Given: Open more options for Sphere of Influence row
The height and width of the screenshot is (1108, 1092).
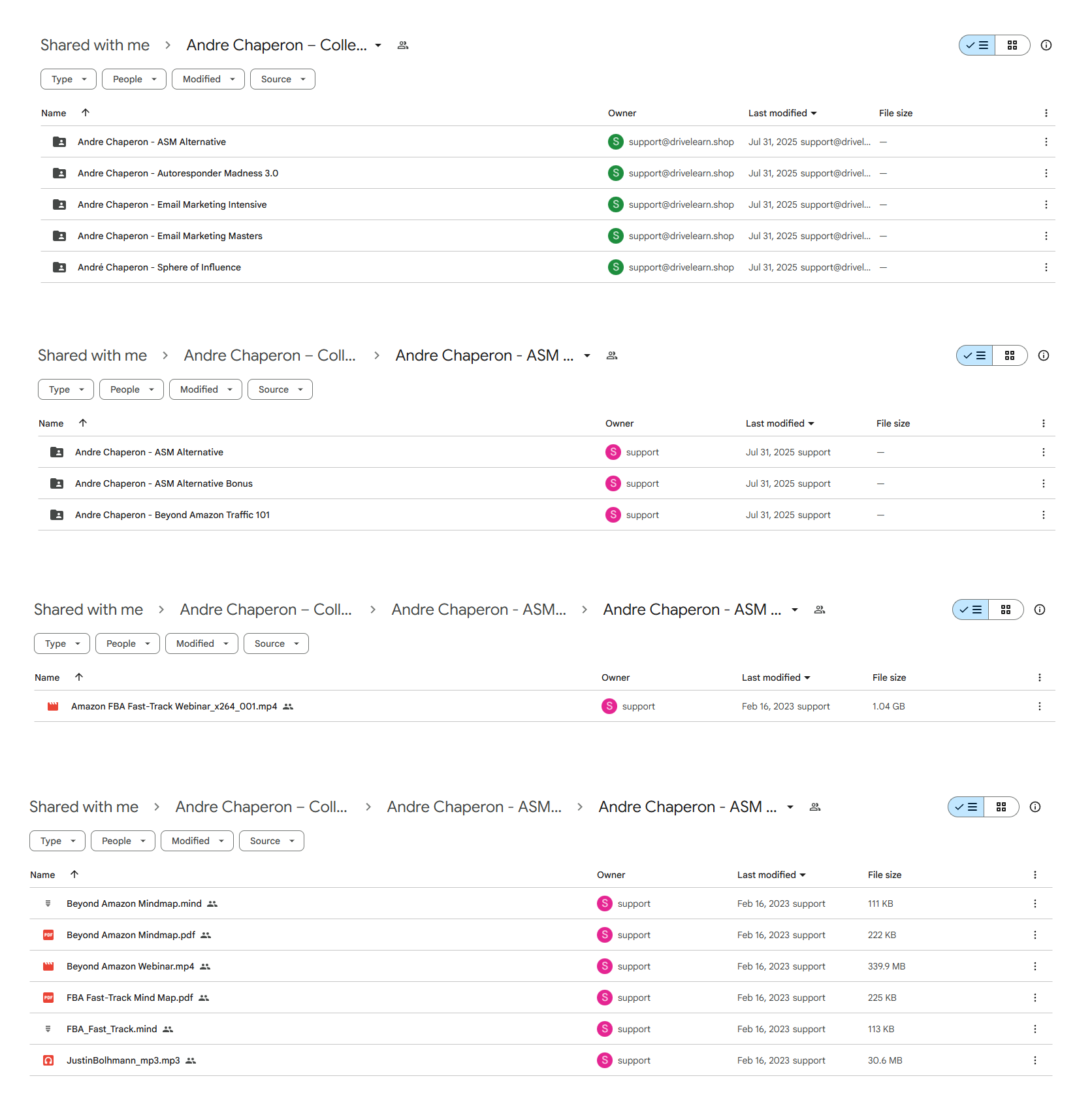Looking at the screenshot, I should (x=1046, y=267).
